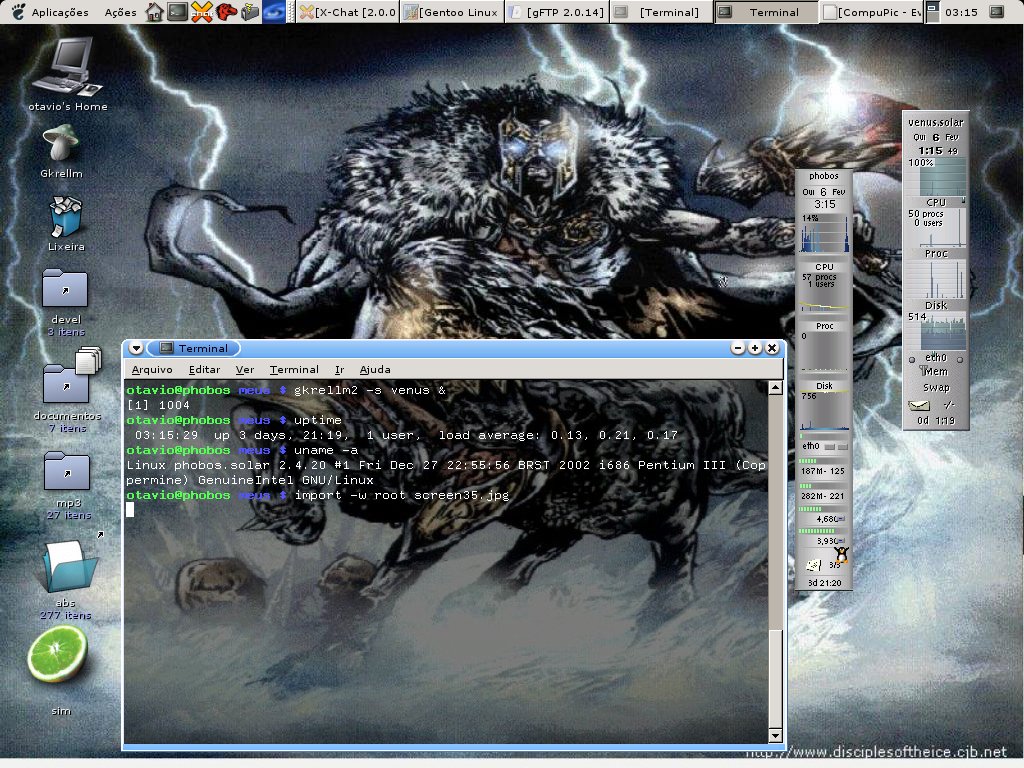
Task: Launch the home folder from the top panel
Action: [x=154, y=12]
